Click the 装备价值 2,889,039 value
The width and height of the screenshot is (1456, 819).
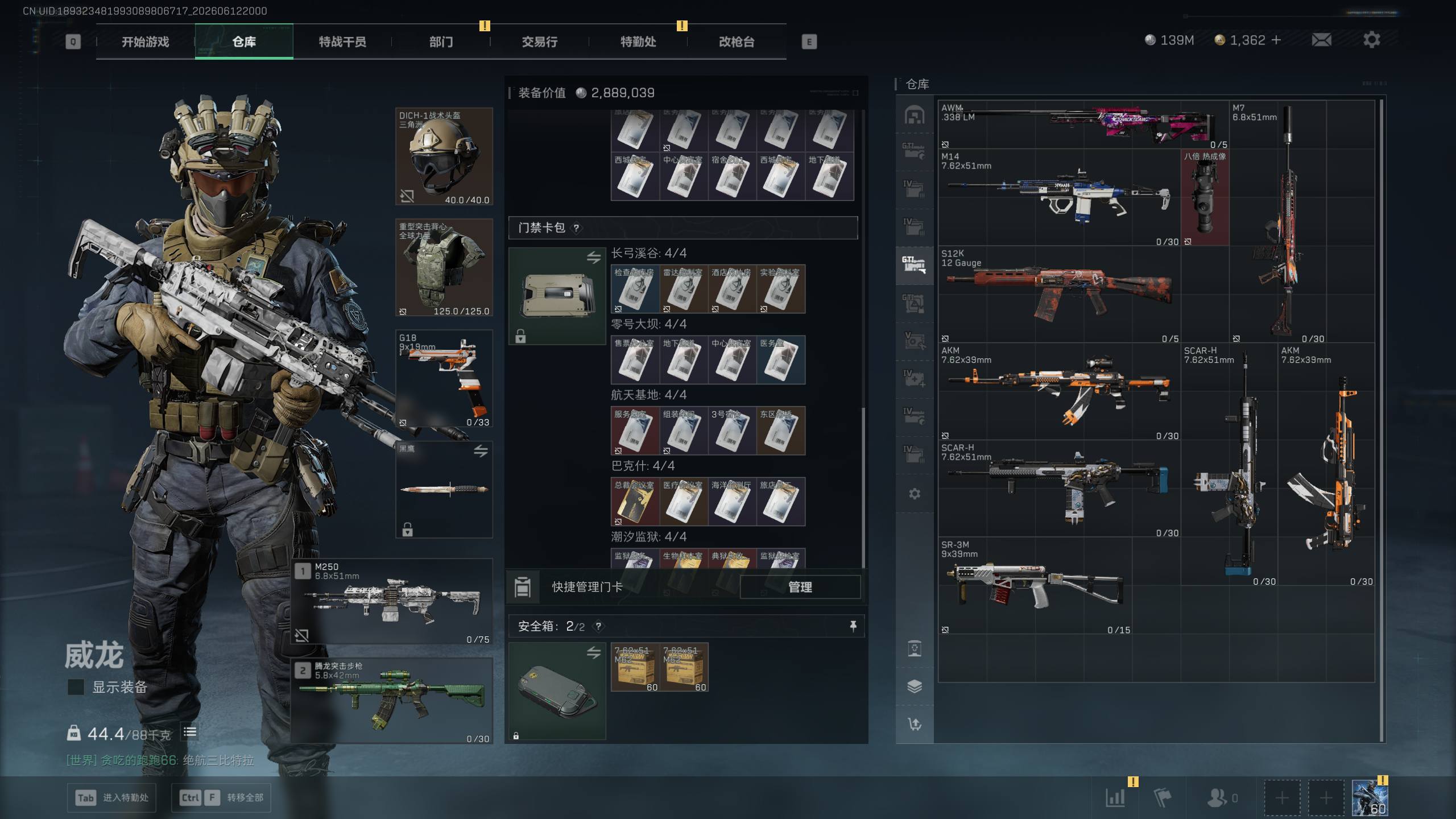(x=615, y=93)
